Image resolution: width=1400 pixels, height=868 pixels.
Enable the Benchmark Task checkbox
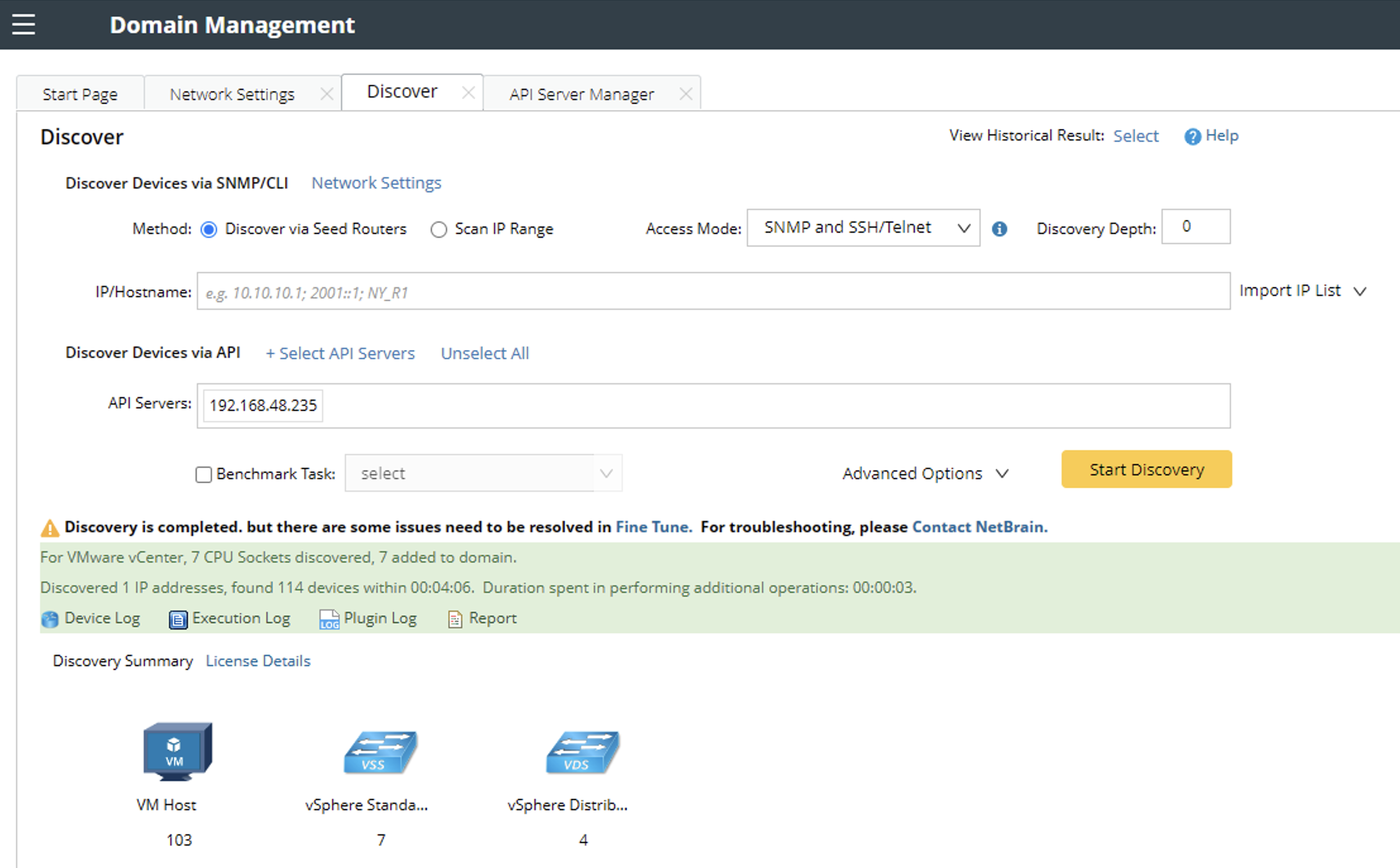[203, 475]
